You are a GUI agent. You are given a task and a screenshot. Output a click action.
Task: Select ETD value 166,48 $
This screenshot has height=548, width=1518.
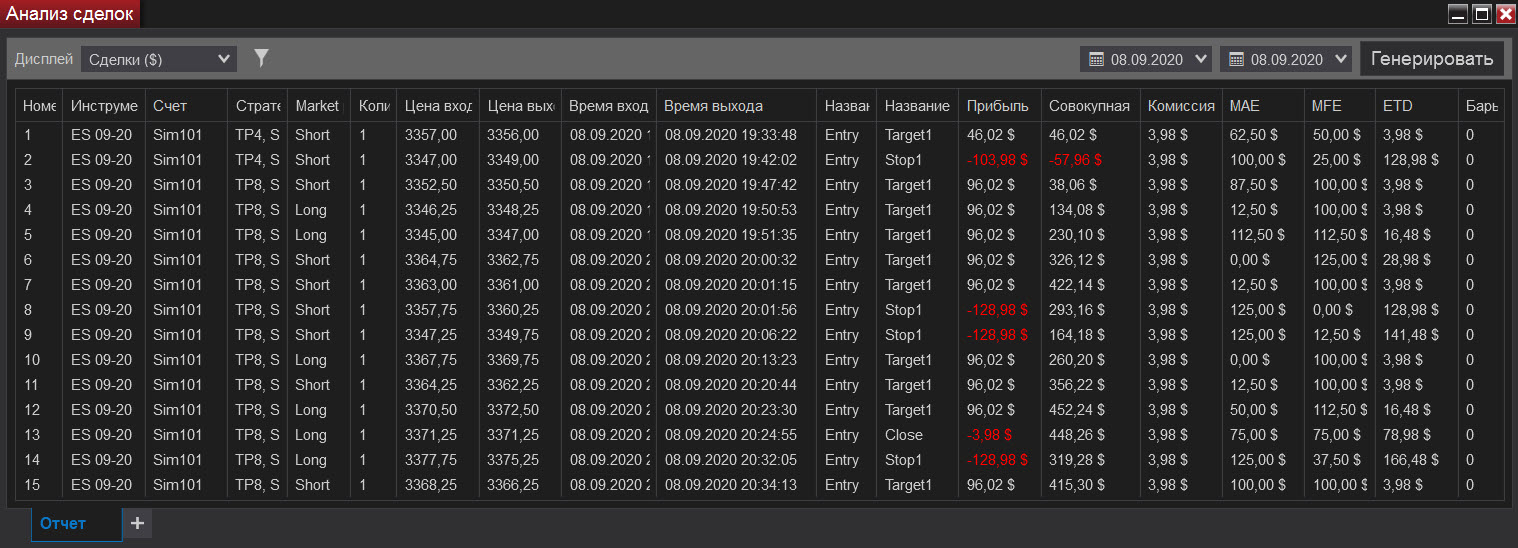tap(1411, 460)
